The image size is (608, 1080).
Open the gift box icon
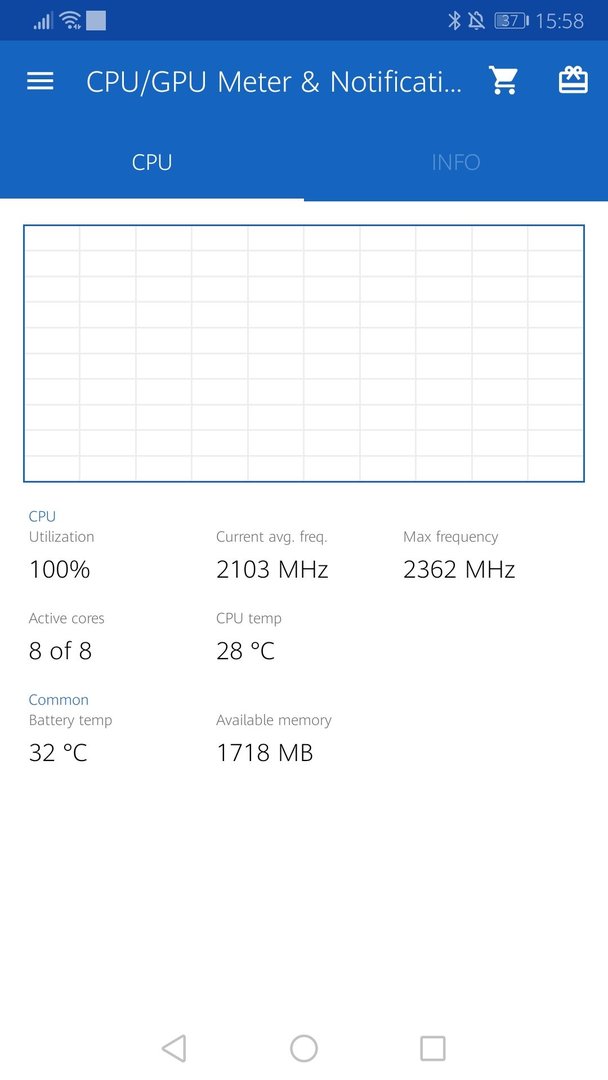tap(573, 80)
